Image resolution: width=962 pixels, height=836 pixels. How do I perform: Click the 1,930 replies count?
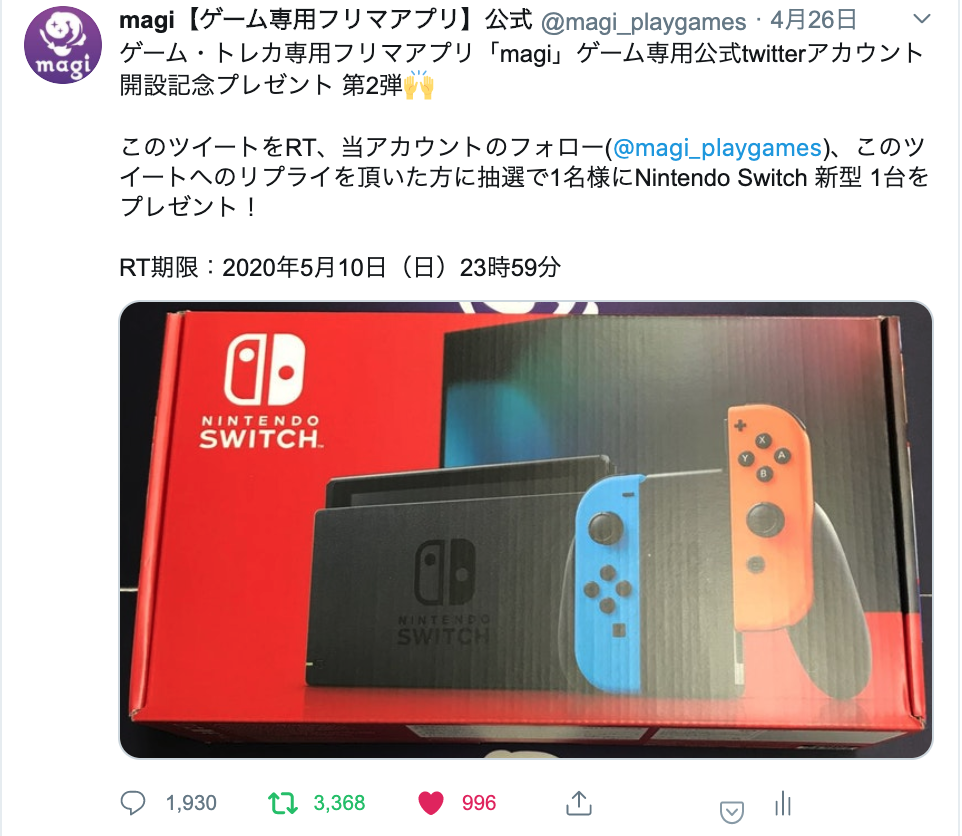pyautogui.click(x=191, y=803)
